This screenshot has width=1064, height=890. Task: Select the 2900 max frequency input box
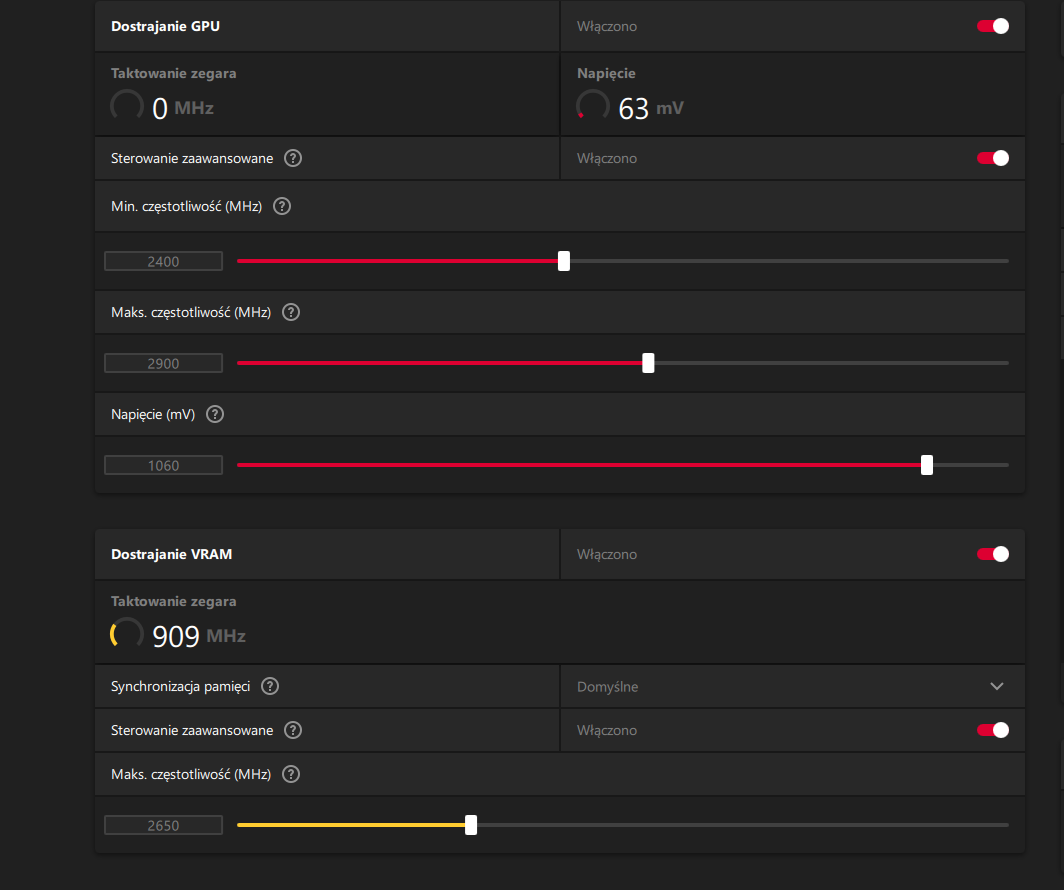163,364
